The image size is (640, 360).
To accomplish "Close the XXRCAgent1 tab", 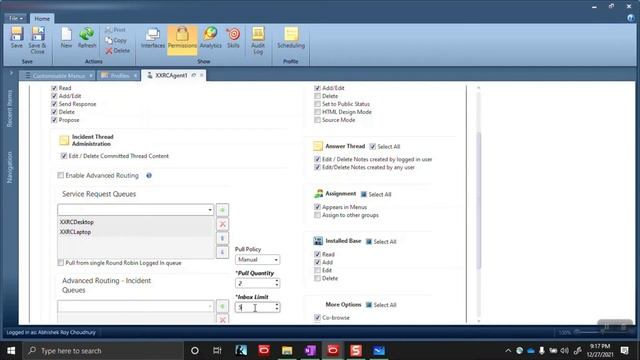I will click(202, 76).
